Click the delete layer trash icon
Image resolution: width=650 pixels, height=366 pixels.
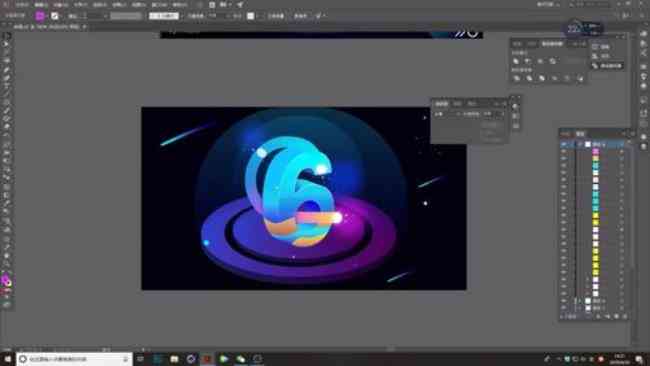coord(625,317)
